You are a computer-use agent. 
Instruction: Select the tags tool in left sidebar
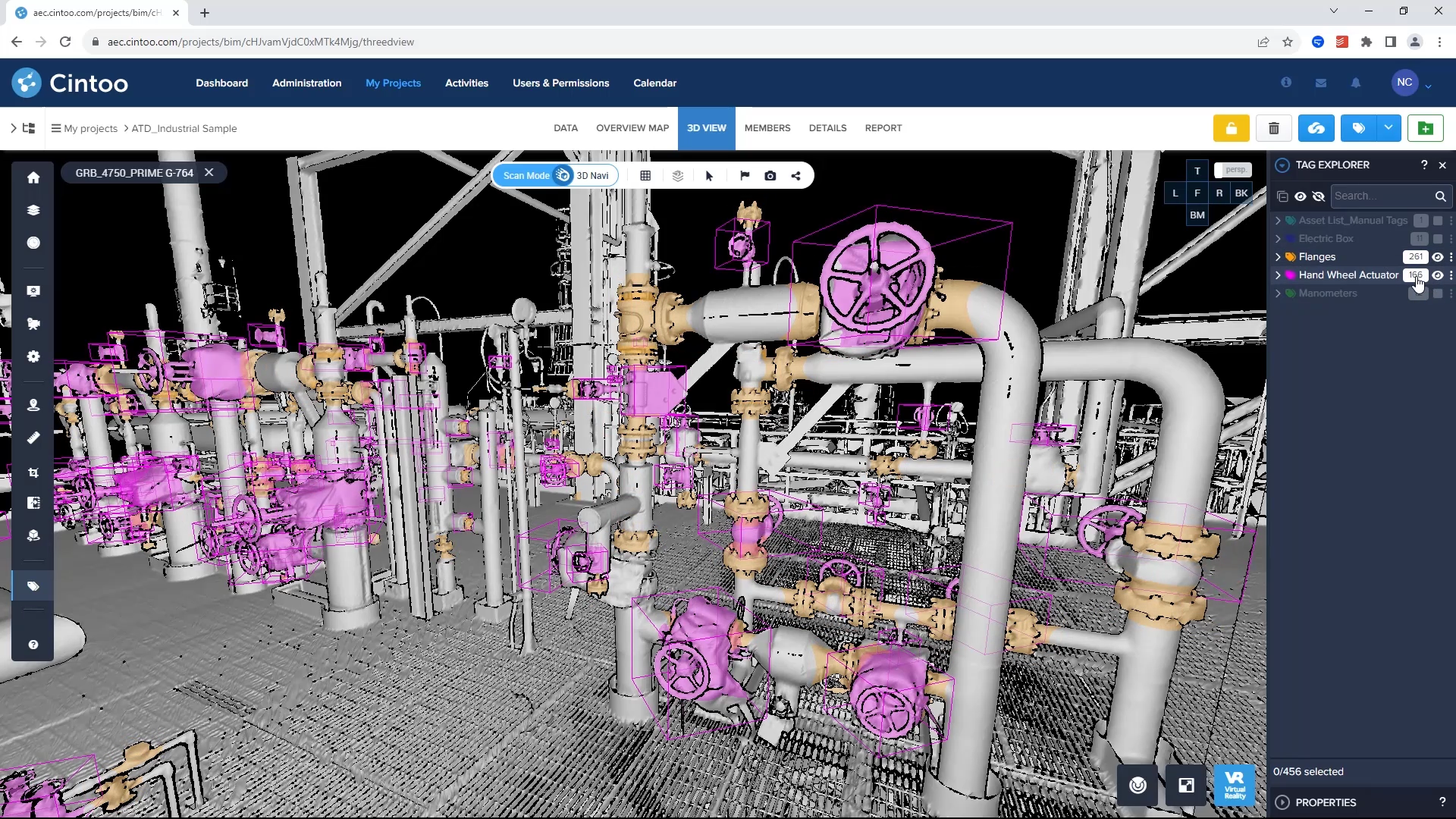click(33, 586)
